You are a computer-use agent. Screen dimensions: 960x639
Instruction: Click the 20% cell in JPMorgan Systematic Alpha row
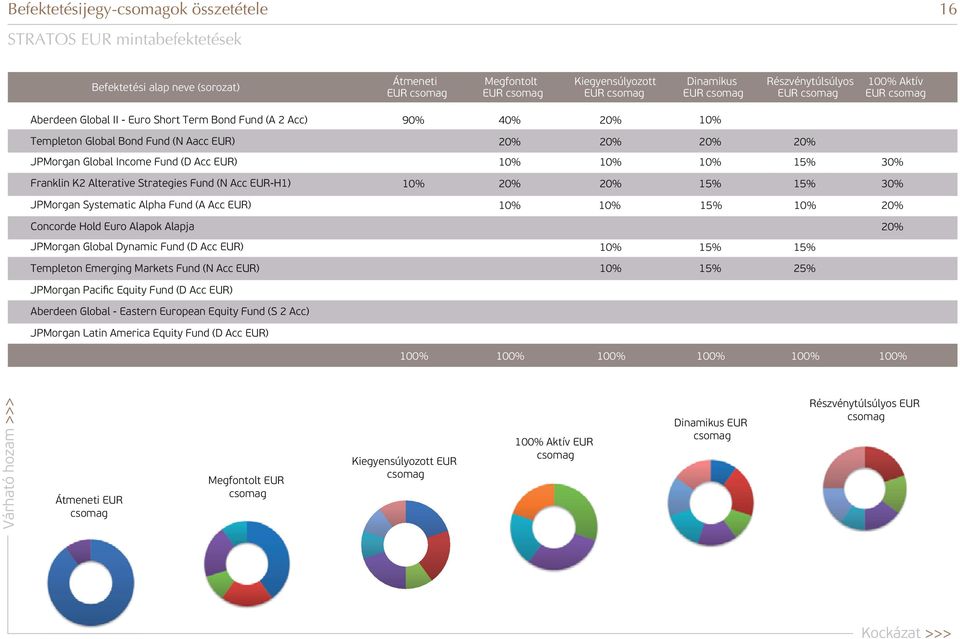(x=892, y=205)
